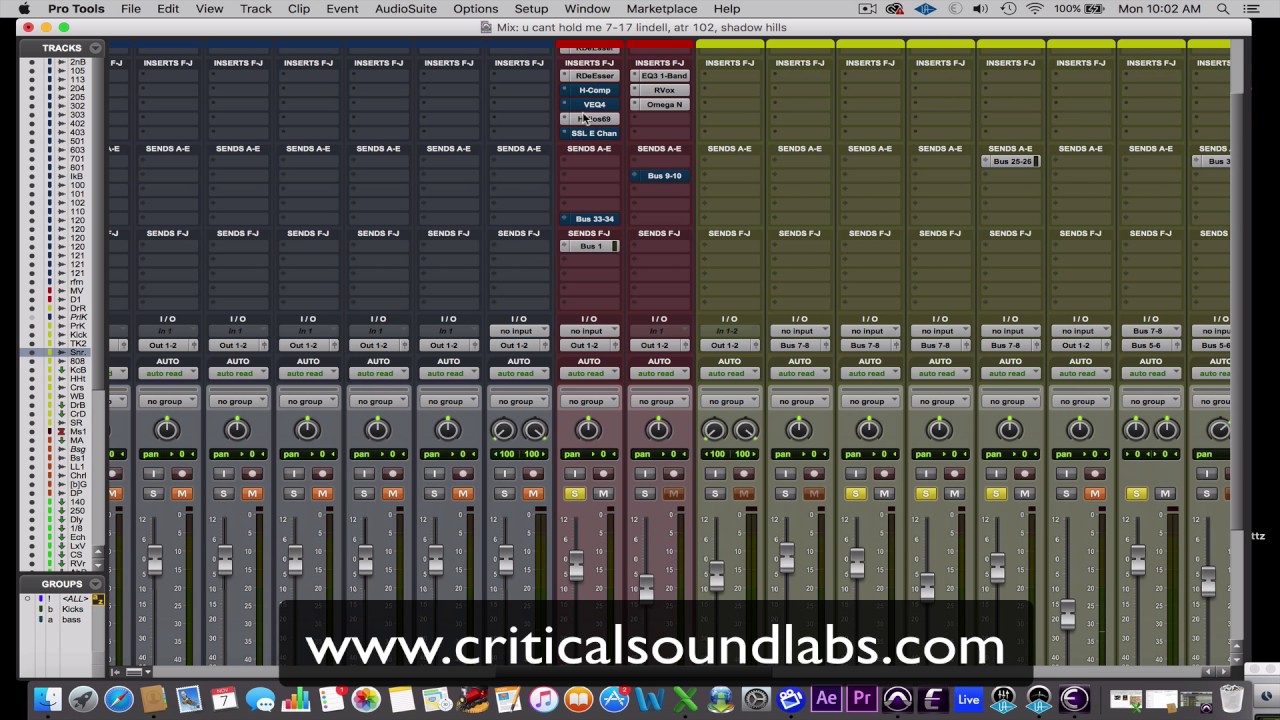
Task: Select the highlighted Snr track in list
Action: click(77, 353)
